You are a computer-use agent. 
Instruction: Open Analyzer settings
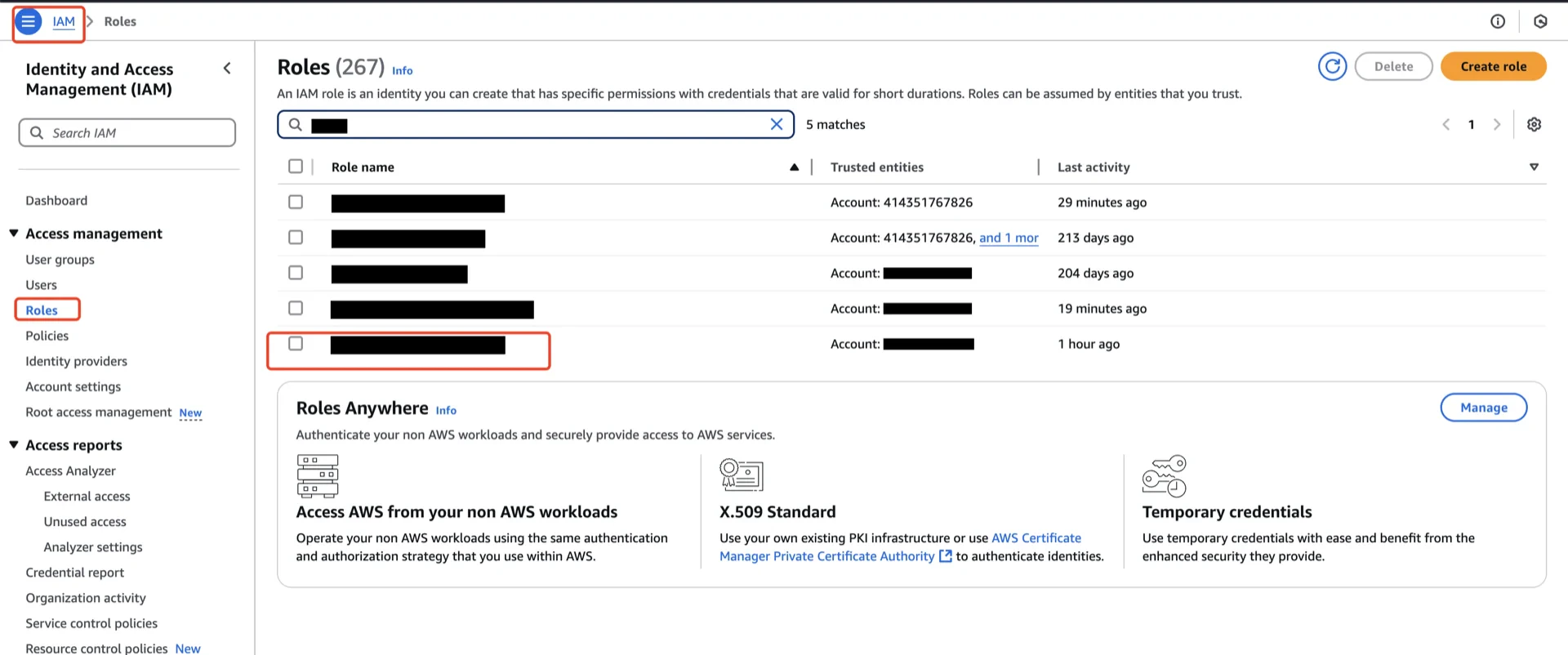pyautogui.click(x=93, y=547)
